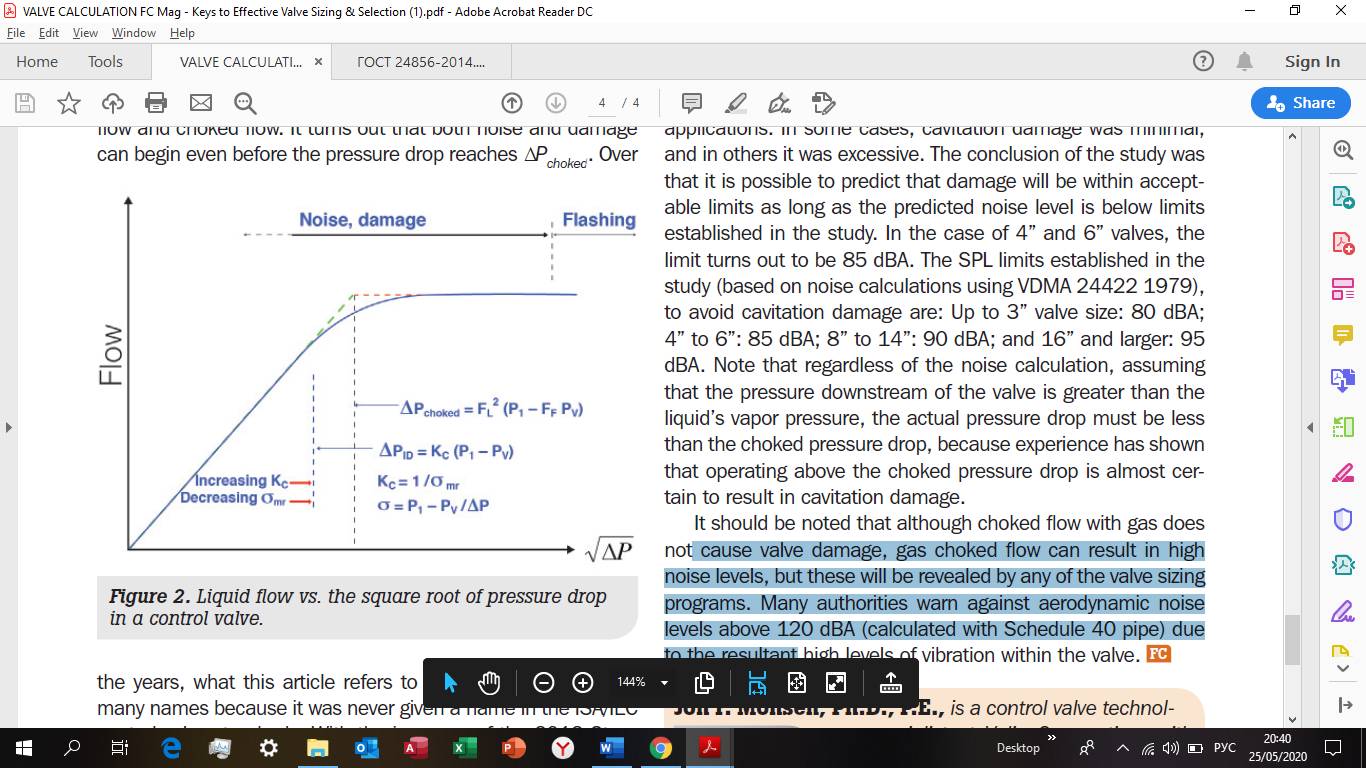This screenshot has height=768, width=1366.
Task: Open the View menu
Action: [x=85, y=33]
